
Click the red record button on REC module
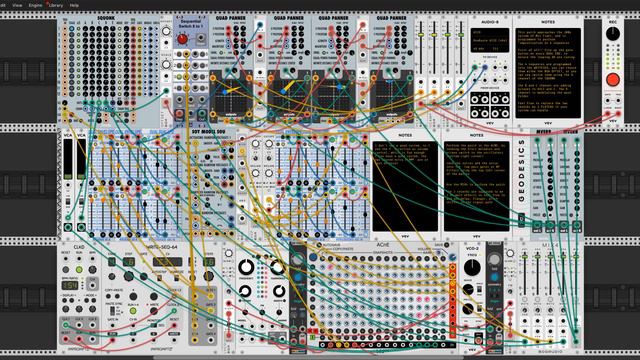[x=612, y=80]
